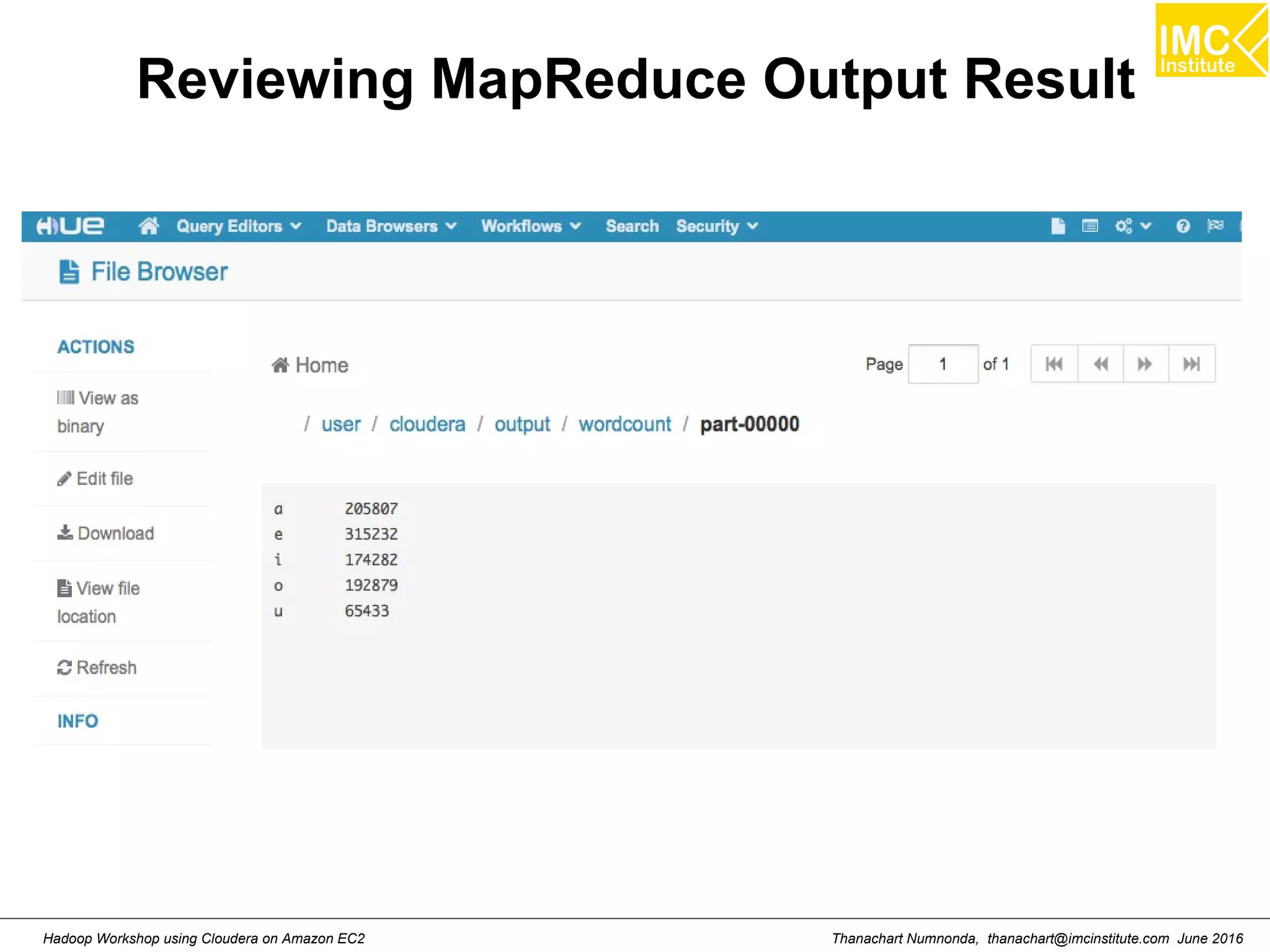1270x952 pixels.
Task: Select the part-00000 breadcrumb text
Action: click(x=750, y=425)
